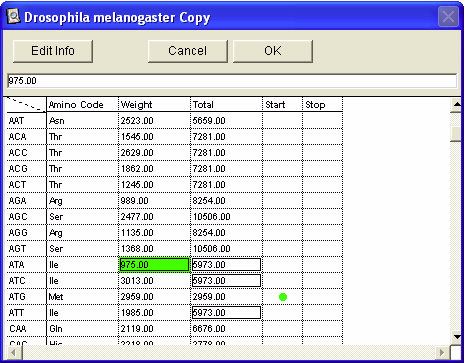Close the Drosophila melanogaster Copy window

point(448,17)
